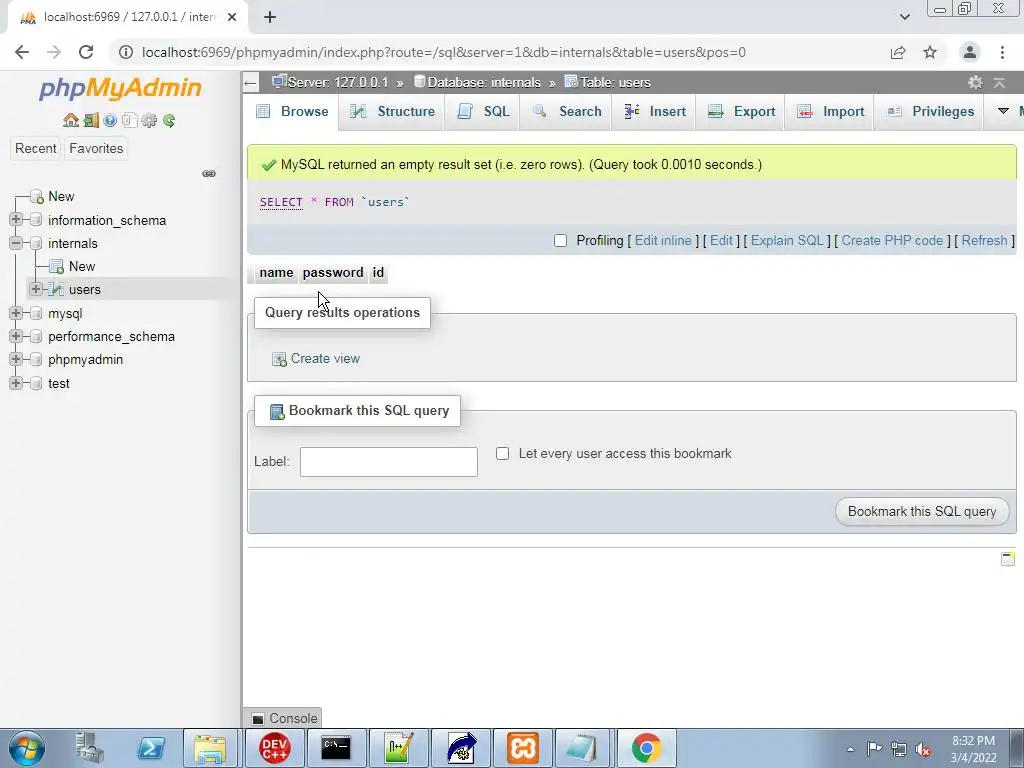This screenshot has height=768, width=1024.
Task: Open Chrome profile avatar
Action: coord(970,52)
